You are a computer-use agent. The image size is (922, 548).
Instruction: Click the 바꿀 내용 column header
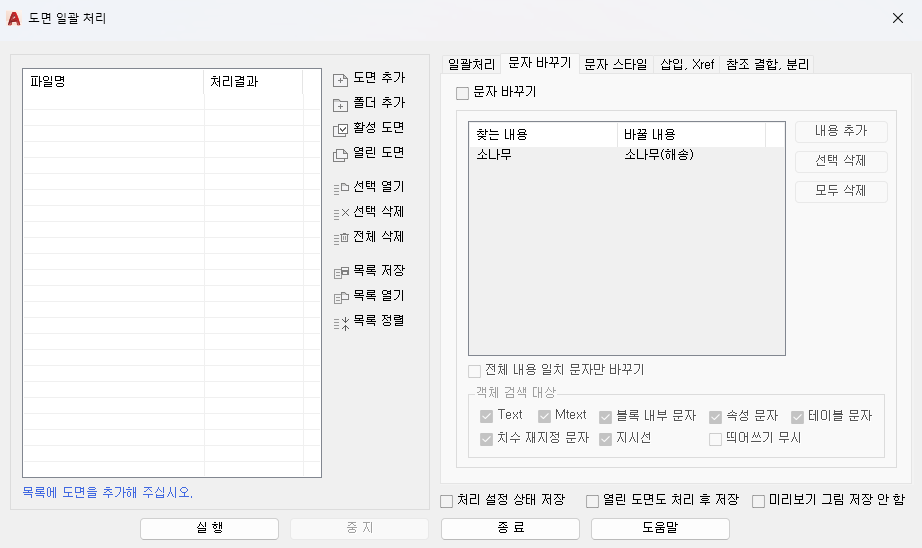[x=692, y=135]
